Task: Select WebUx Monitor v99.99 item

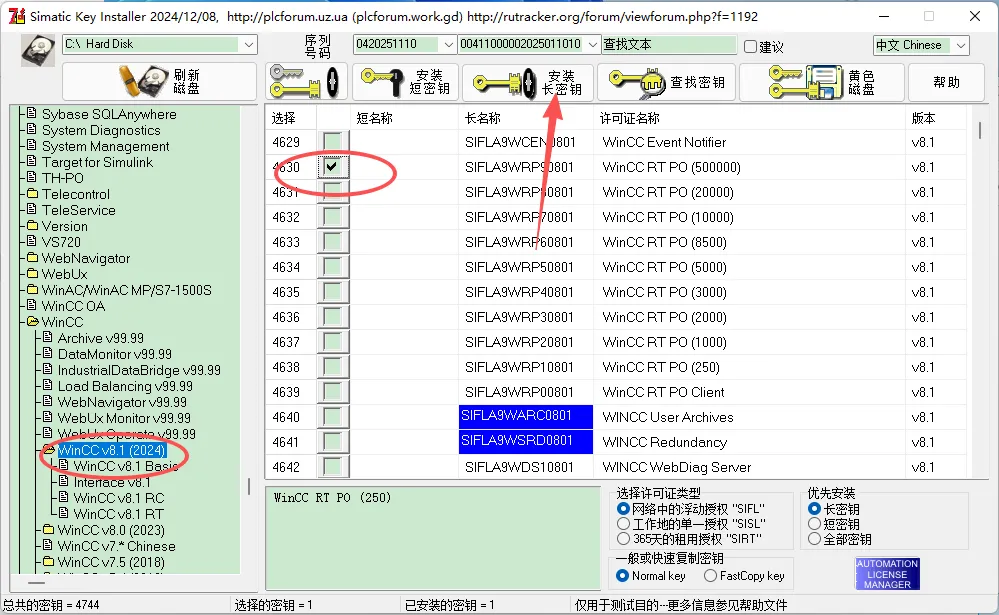Action: [x=124, y=418]
